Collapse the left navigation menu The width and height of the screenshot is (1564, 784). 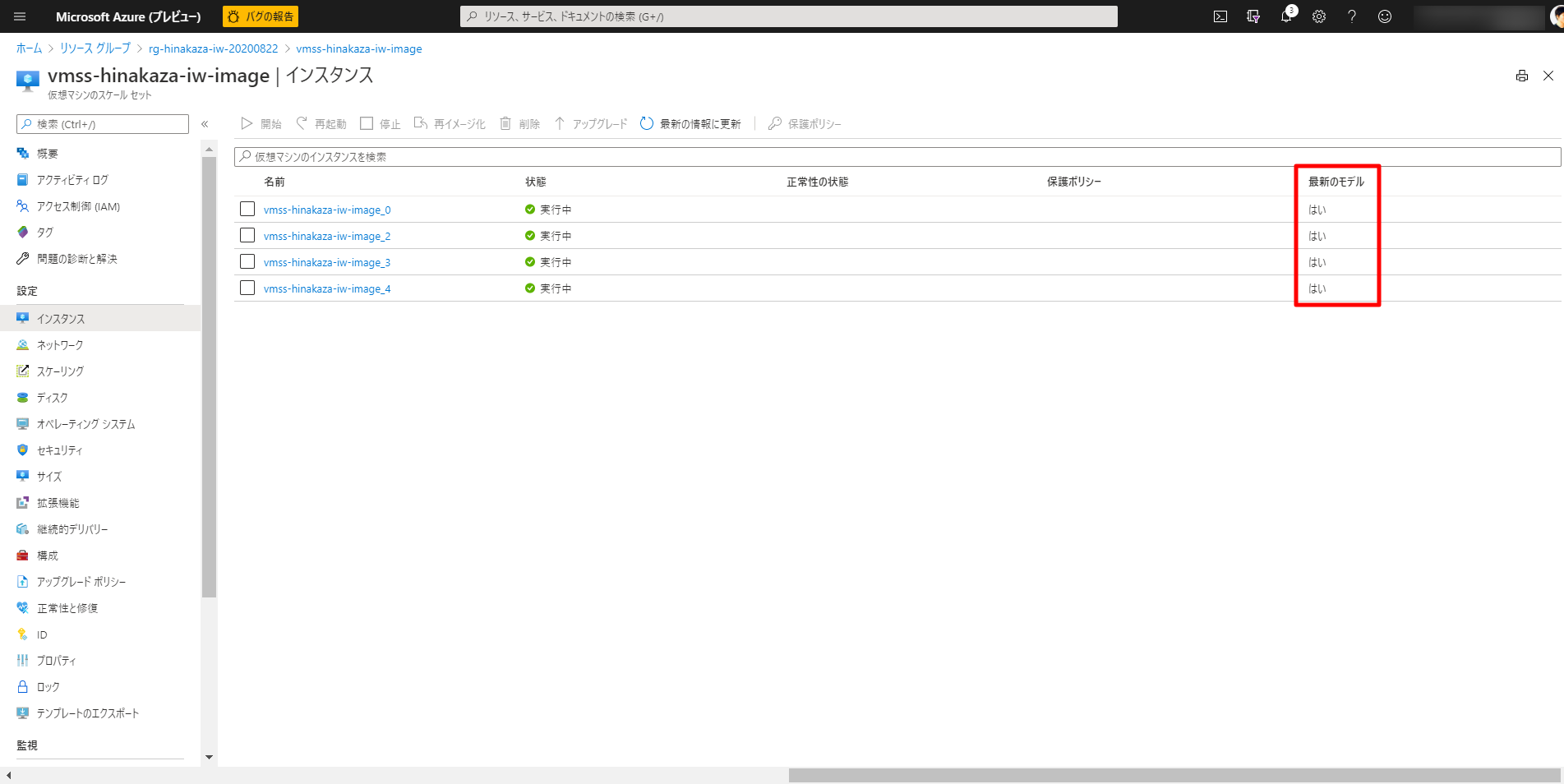pos(205,124)
